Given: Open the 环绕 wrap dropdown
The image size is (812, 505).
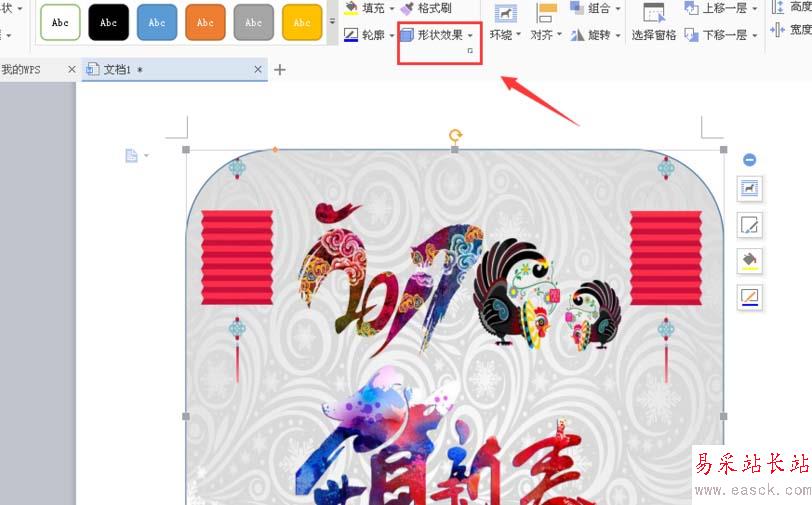Looking at the screenshot, I should (x=505, y=35).
